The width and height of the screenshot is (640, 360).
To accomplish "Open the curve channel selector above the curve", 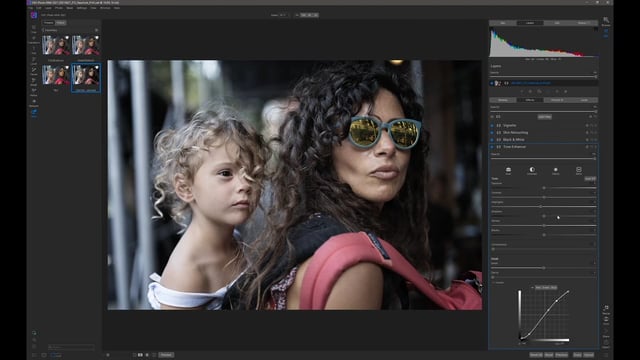I will (x=546, y=287).
